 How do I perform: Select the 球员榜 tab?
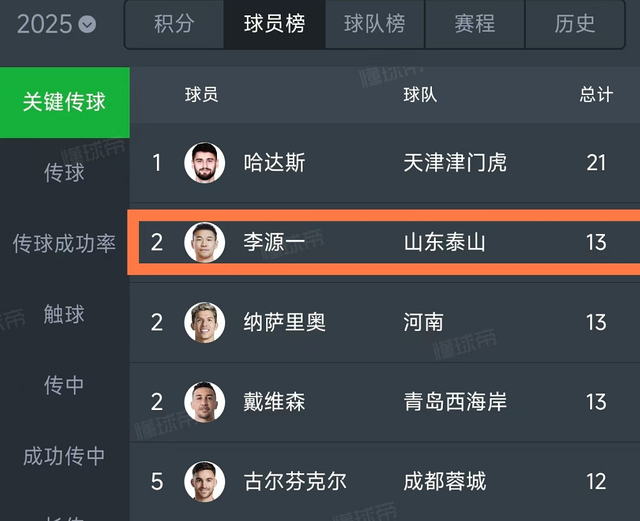[x=274, y=24]
